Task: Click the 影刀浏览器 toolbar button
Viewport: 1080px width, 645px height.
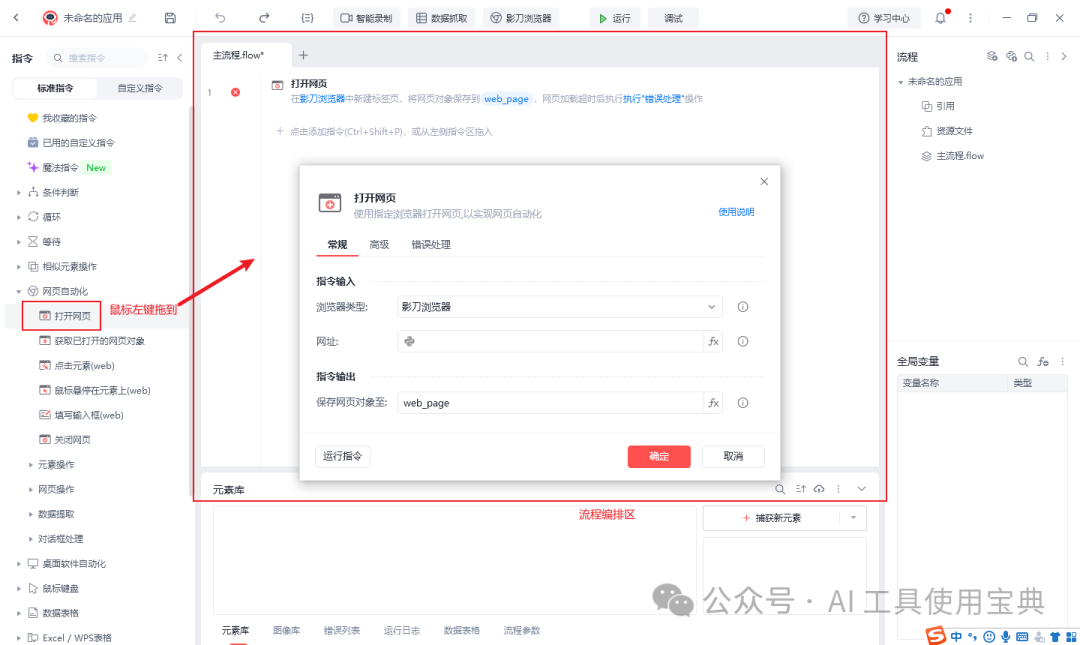Action: click(x=521, y=18)
